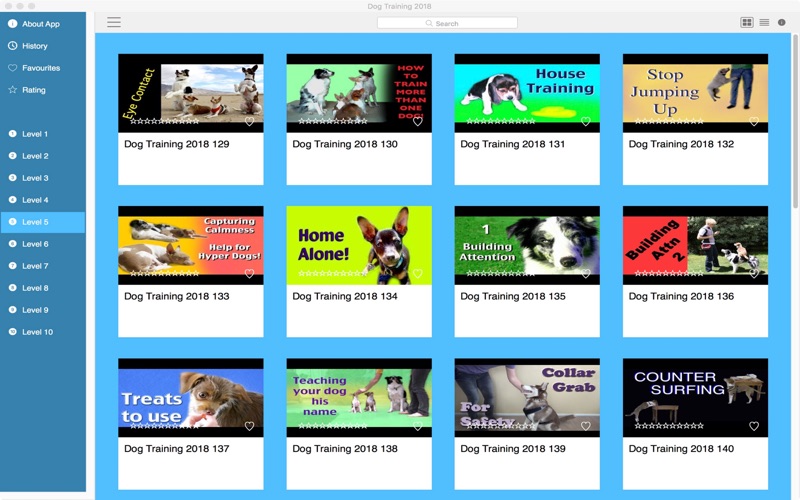The image size is (800, 500).
Task: Open the Counter Surfing video thumbnail
Action: (695, 397)
